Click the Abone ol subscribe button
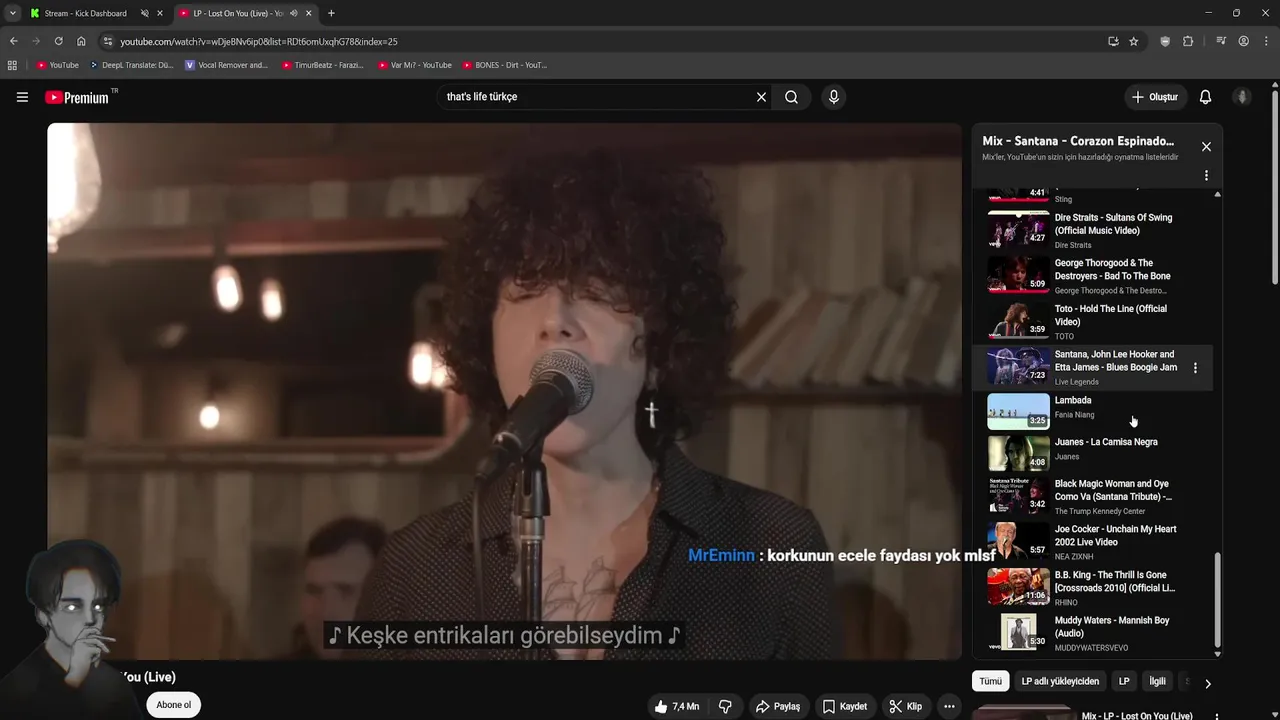This screenshot has width=1280, height=720. point(173,705)
